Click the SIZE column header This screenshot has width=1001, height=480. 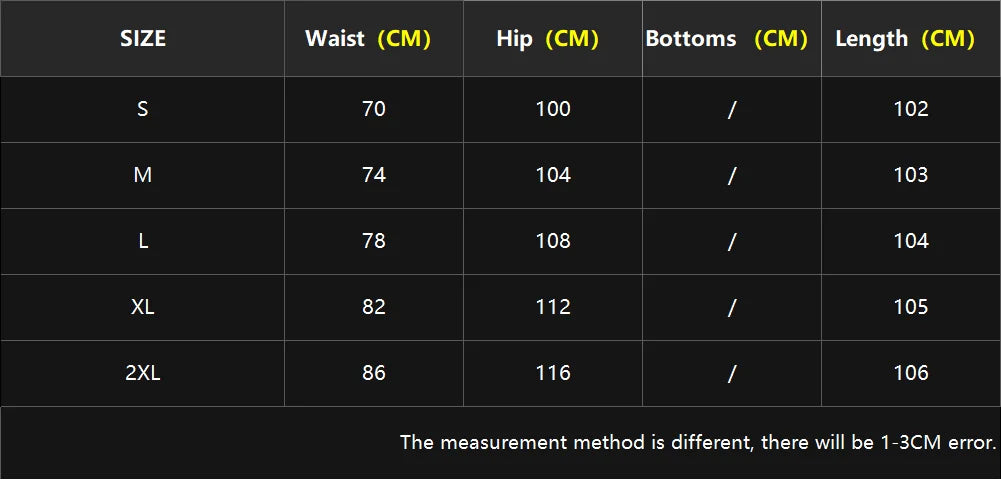[x=143, y=39]
